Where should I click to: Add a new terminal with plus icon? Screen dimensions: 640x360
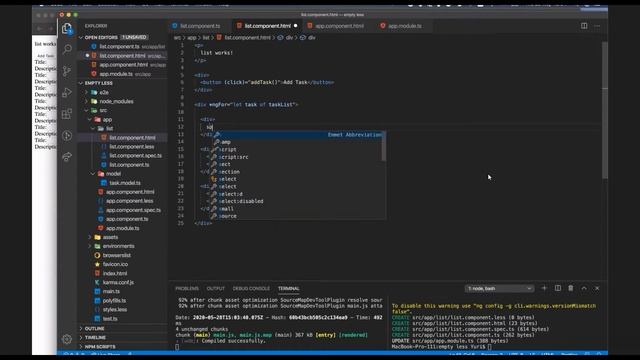pyautogui.click(x=544, y=288)
